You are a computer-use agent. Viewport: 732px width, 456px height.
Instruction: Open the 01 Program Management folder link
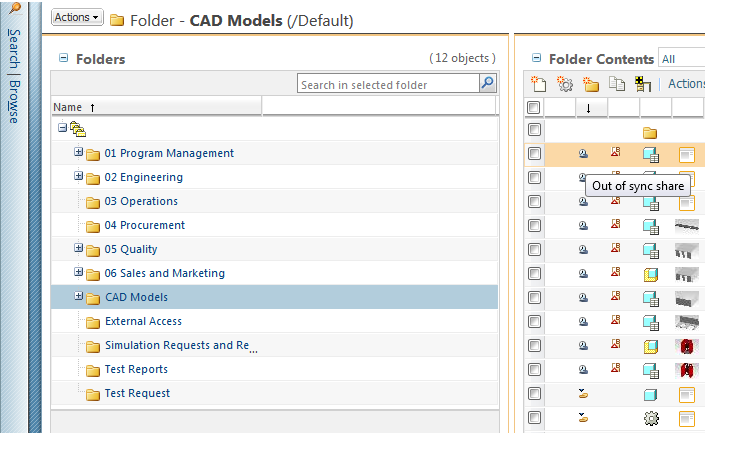(x=169, y=153)
